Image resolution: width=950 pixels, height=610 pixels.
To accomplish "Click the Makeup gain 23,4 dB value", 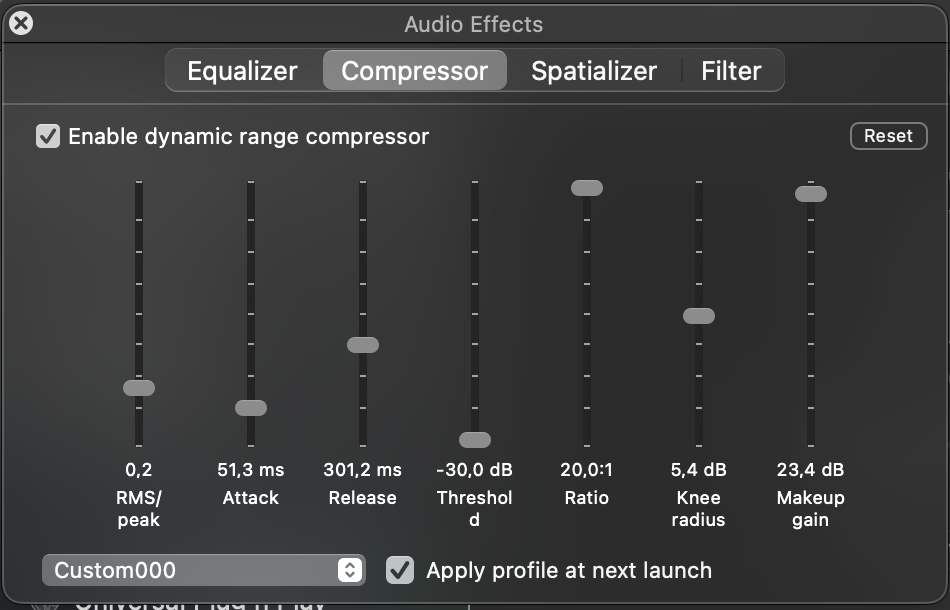I will 811,470.
